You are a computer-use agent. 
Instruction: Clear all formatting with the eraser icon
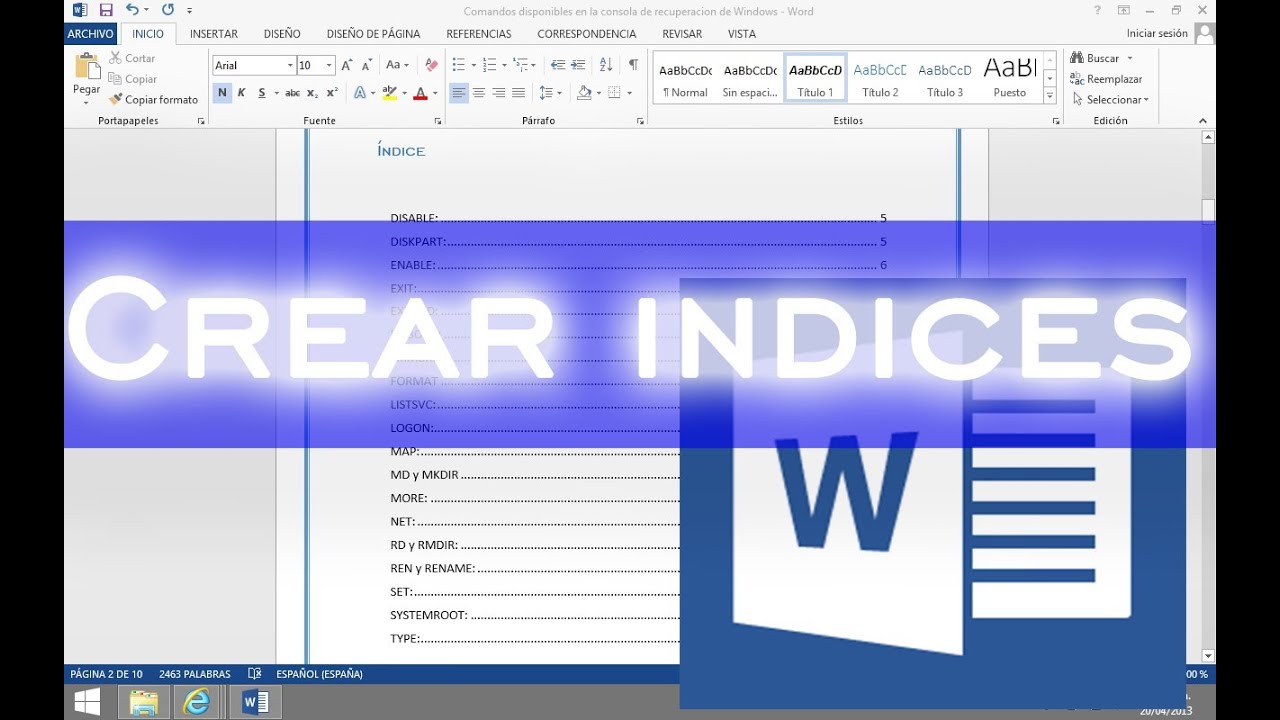[x=431, y=65]
